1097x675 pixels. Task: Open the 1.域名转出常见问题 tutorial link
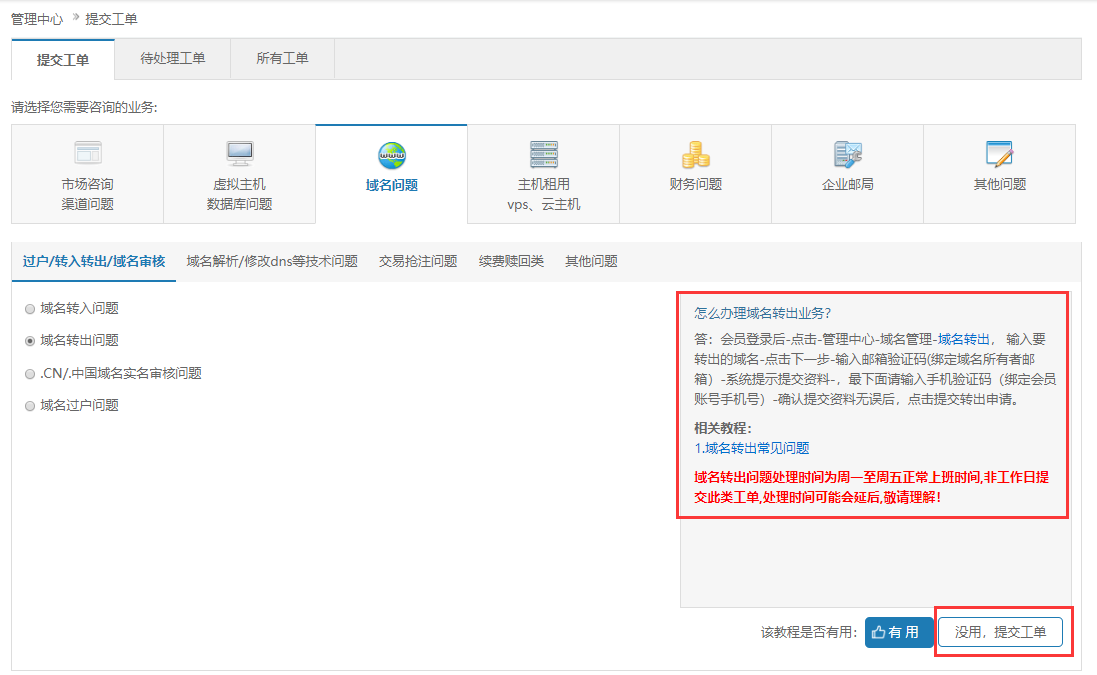(752, 448)
